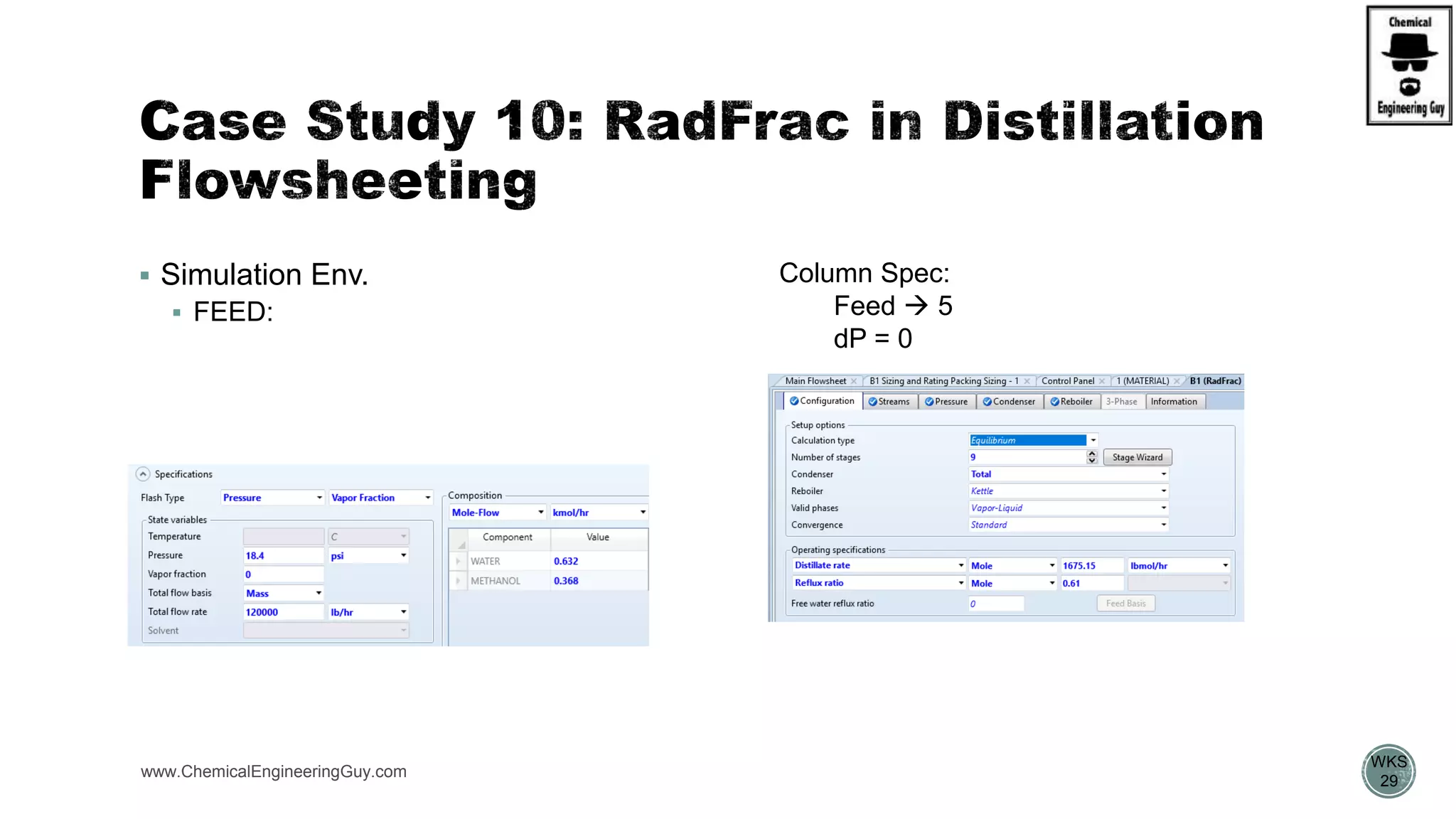Switch to the B1 (RadFrac) tab

pyautogui.click(x=1215, y=381)
